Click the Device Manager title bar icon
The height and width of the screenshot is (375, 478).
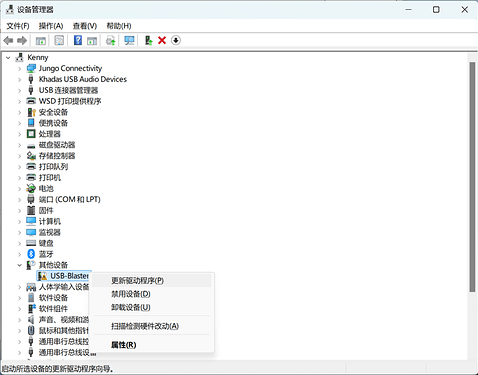[10, 10]
